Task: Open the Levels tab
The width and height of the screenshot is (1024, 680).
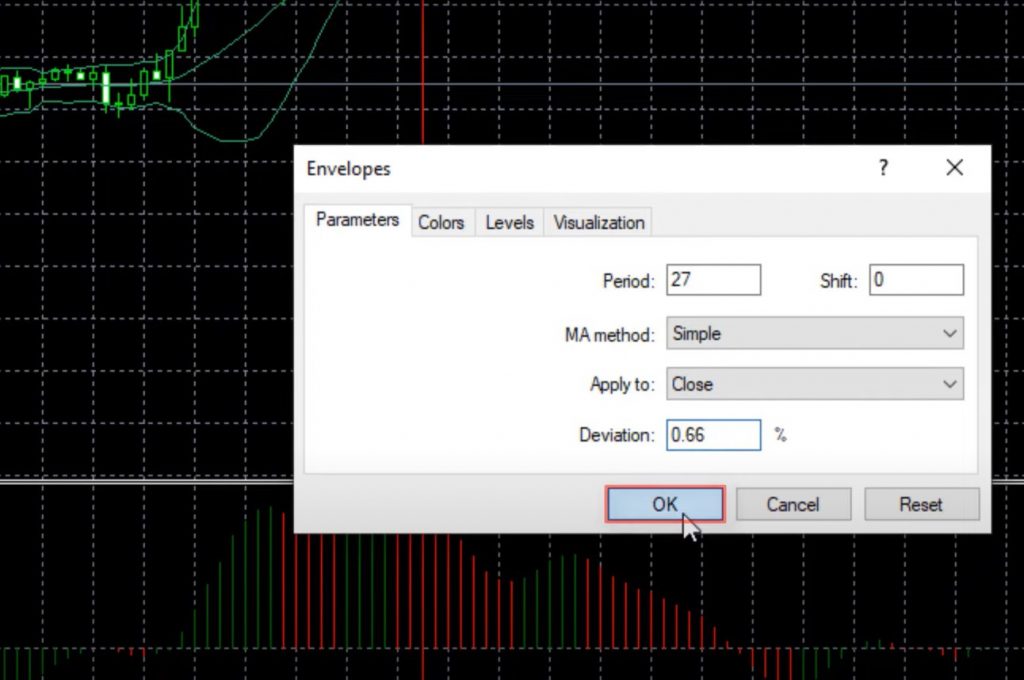Action: [x=509, y=222]
